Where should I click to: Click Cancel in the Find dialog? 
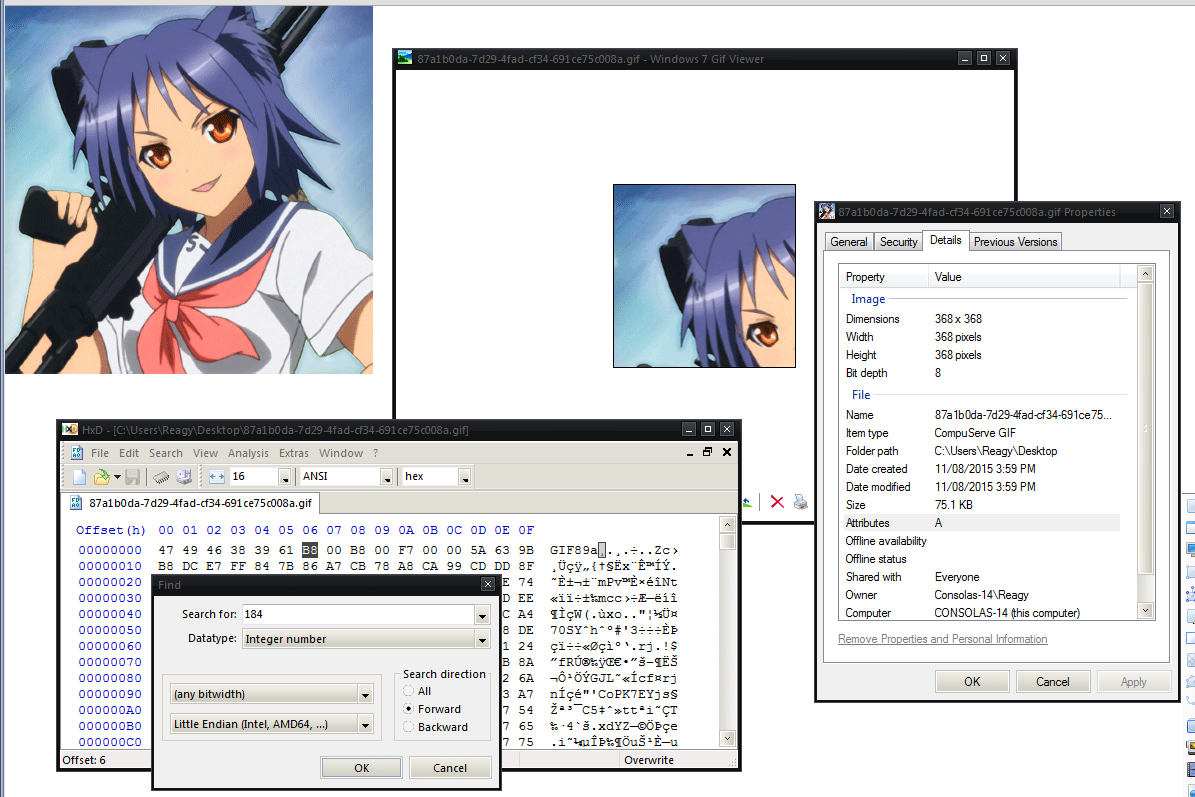click(x=450, y=768)
